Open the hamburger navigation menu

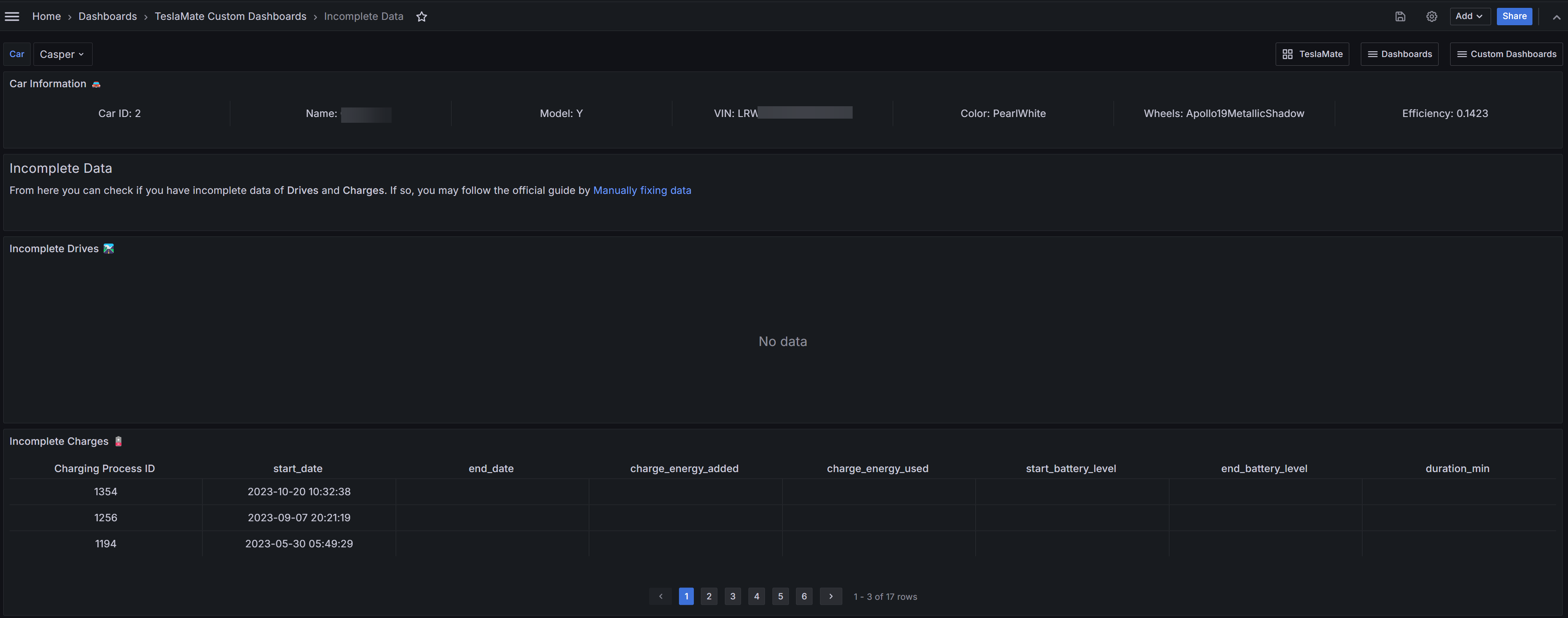[12, 17]
